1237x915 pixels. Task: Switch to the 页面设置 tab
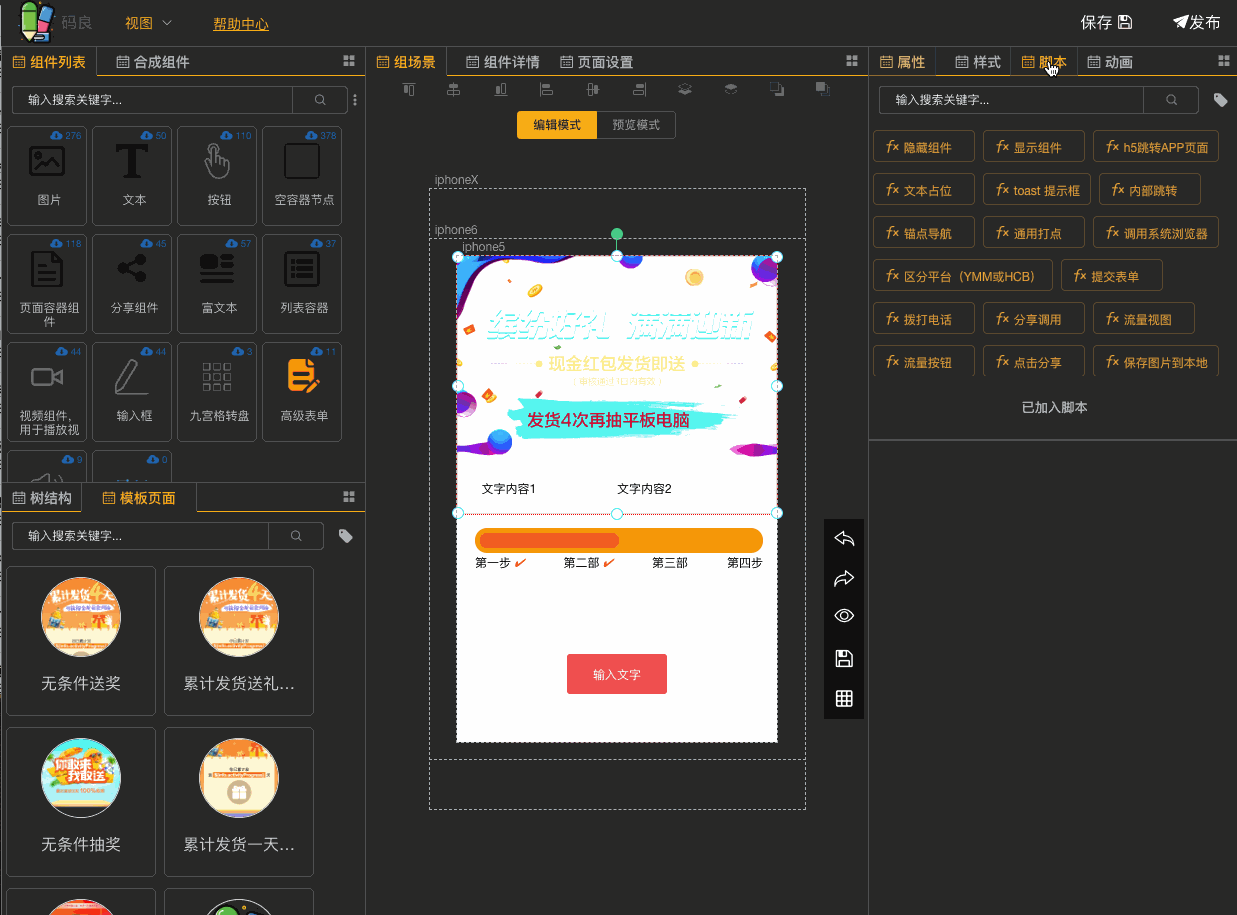(x=596, y=62)
